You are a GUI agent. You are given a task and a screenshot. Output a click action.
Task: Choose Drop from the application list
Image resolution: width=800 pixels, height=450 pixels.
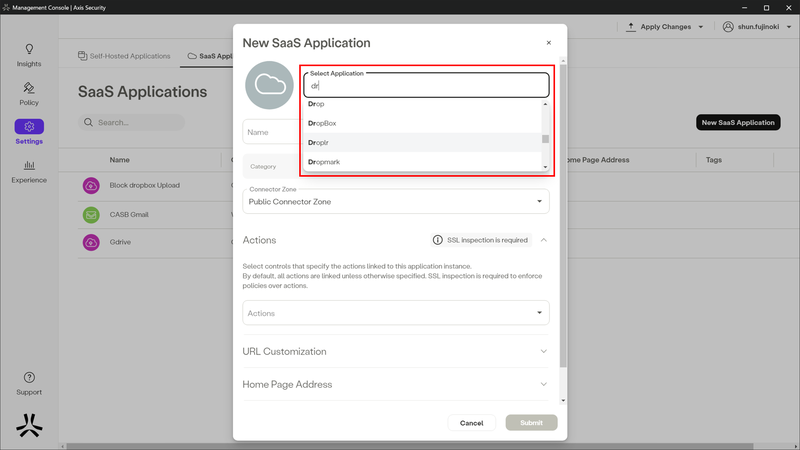tap(422, 104)
